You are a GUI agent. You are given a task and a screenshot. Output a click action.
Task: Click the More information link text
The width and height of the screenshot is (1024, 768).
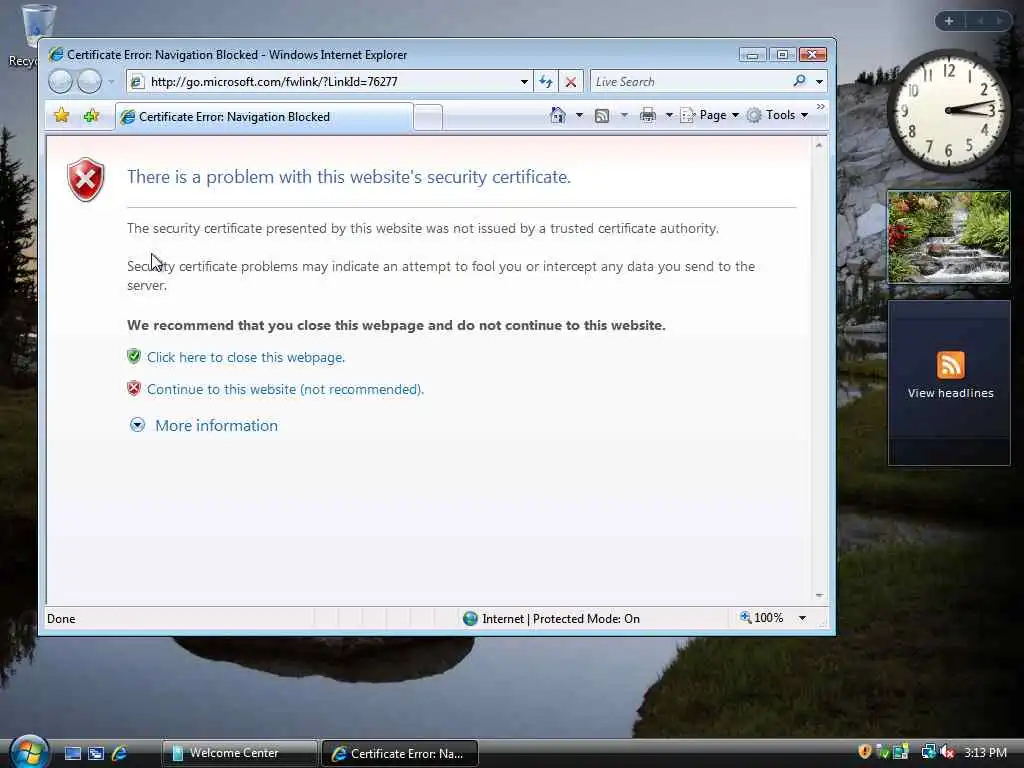click(x=216, y=425)
